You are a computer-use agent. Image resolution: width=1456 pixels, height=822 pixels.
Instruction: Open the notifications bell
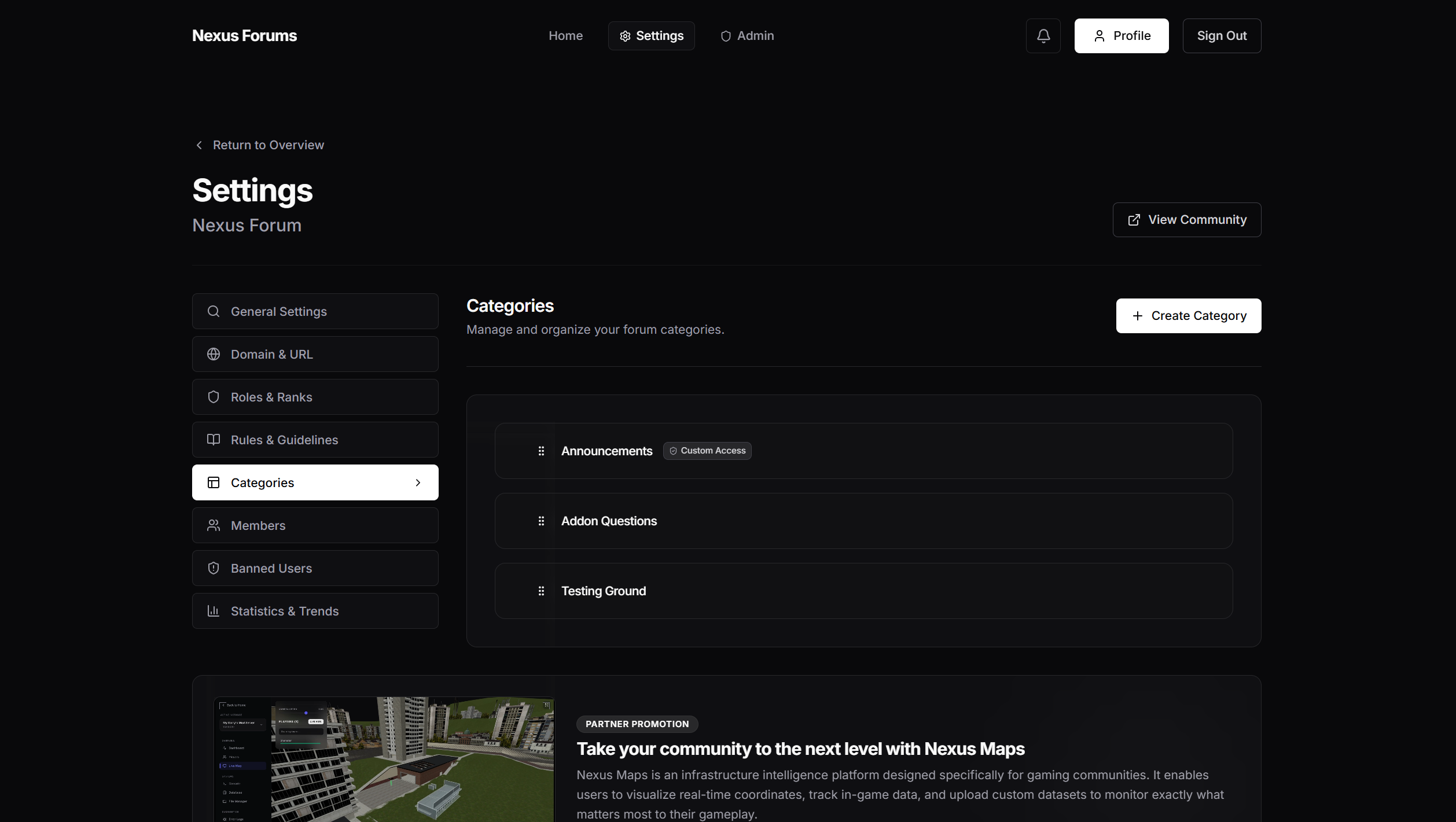1043,36
